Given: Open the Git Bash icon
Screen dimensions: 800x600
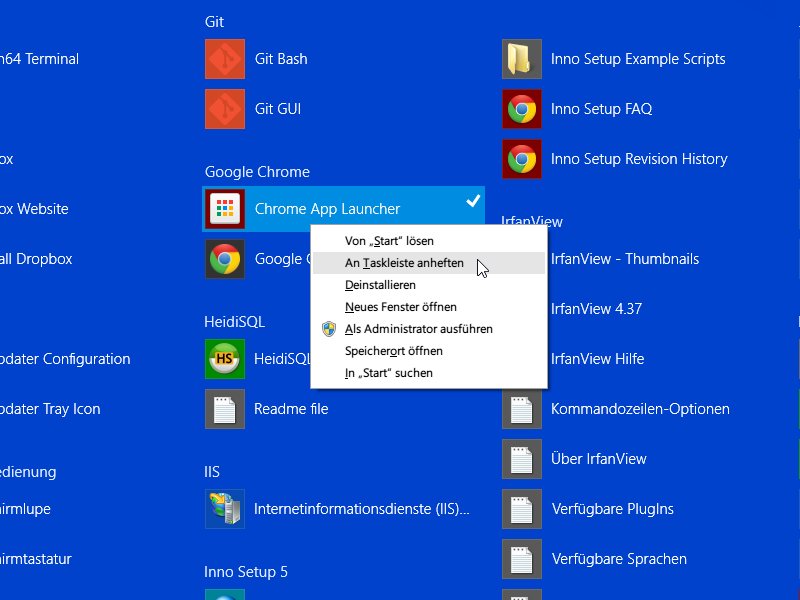Looking at the screenshot, I should click(x=225, y=59).
